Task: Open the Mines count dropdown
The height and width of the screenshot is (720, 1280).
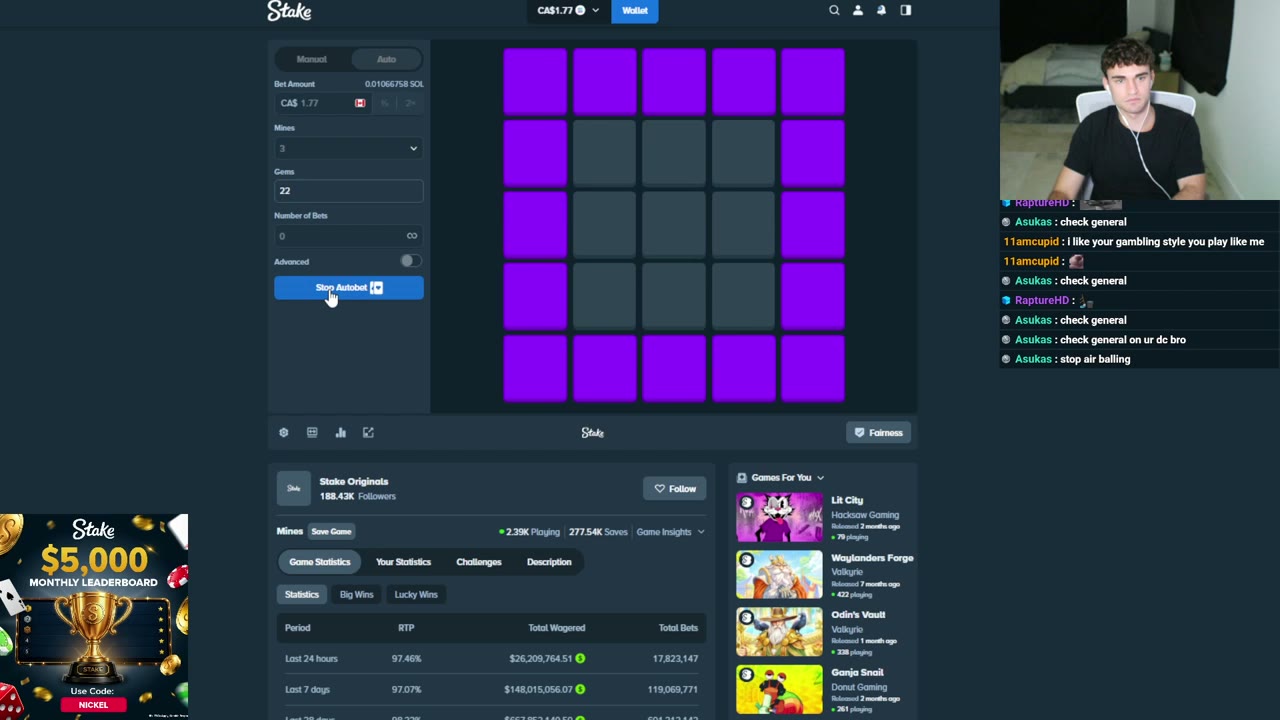Action: [x=348, y=148]
